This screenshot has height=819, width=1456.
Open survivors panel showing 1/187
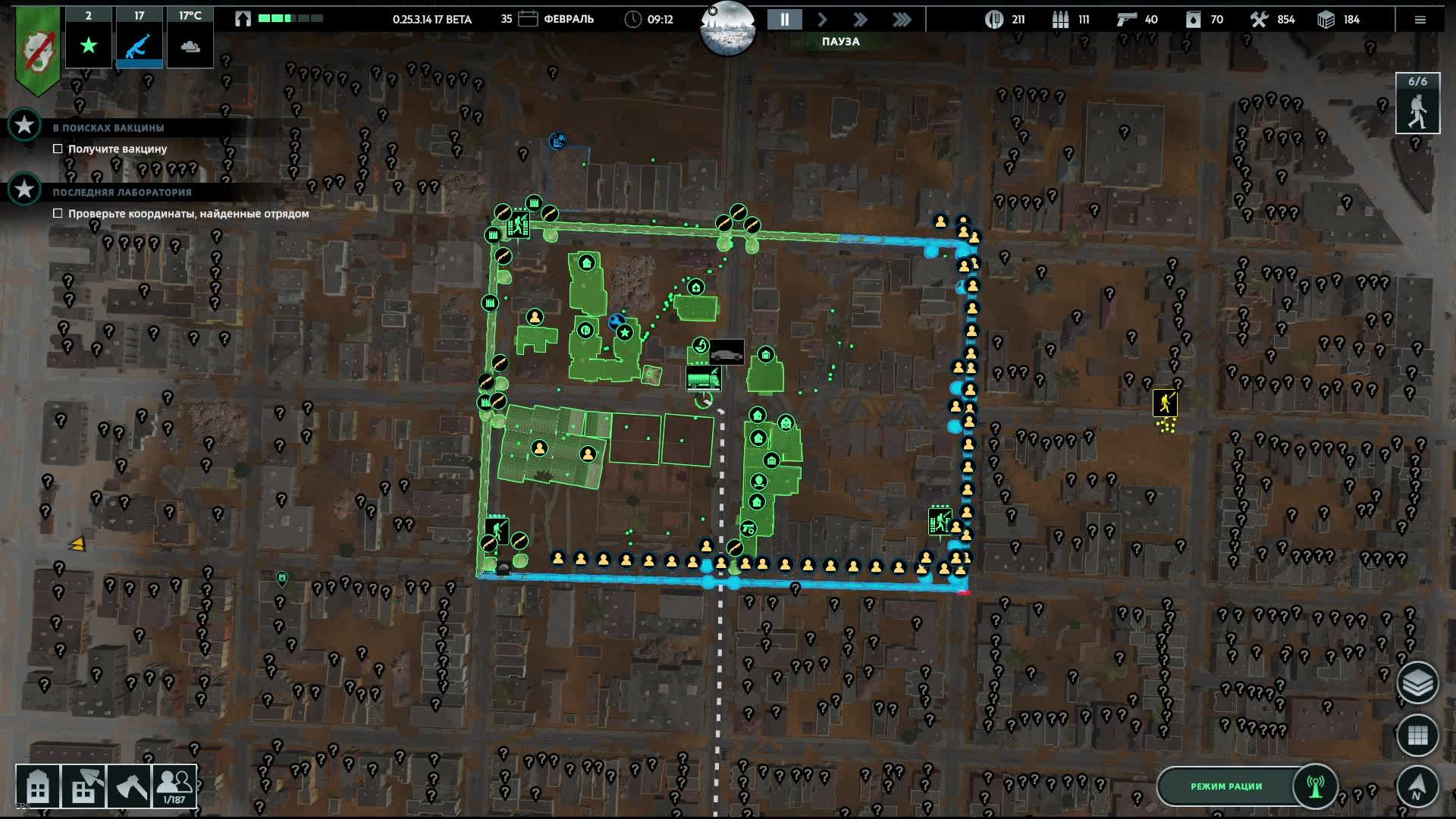pyautogui.click(x=174, y=786)
